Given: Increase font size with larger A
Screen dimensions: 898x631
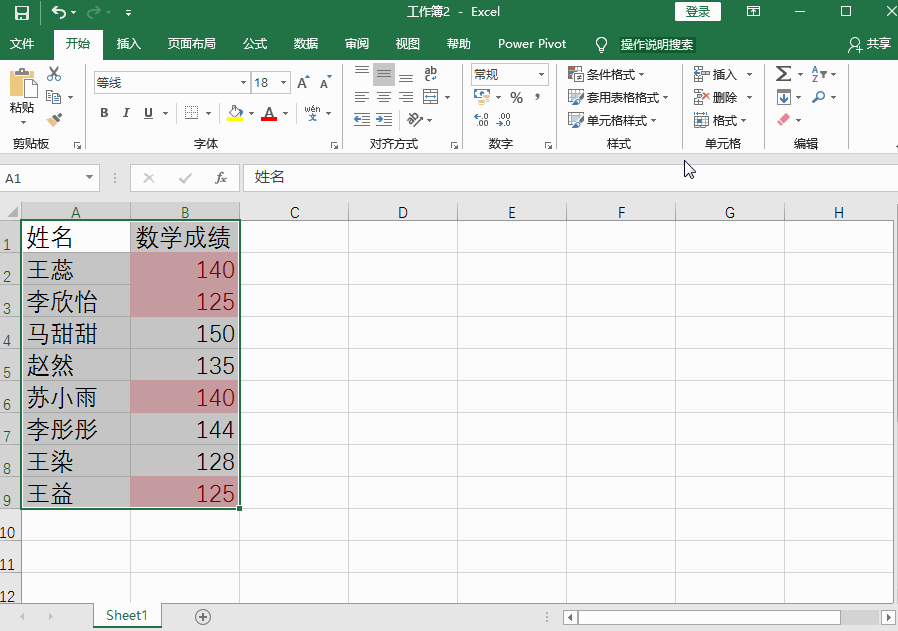Looking at the screenshot, I should [x=304, y=82].
